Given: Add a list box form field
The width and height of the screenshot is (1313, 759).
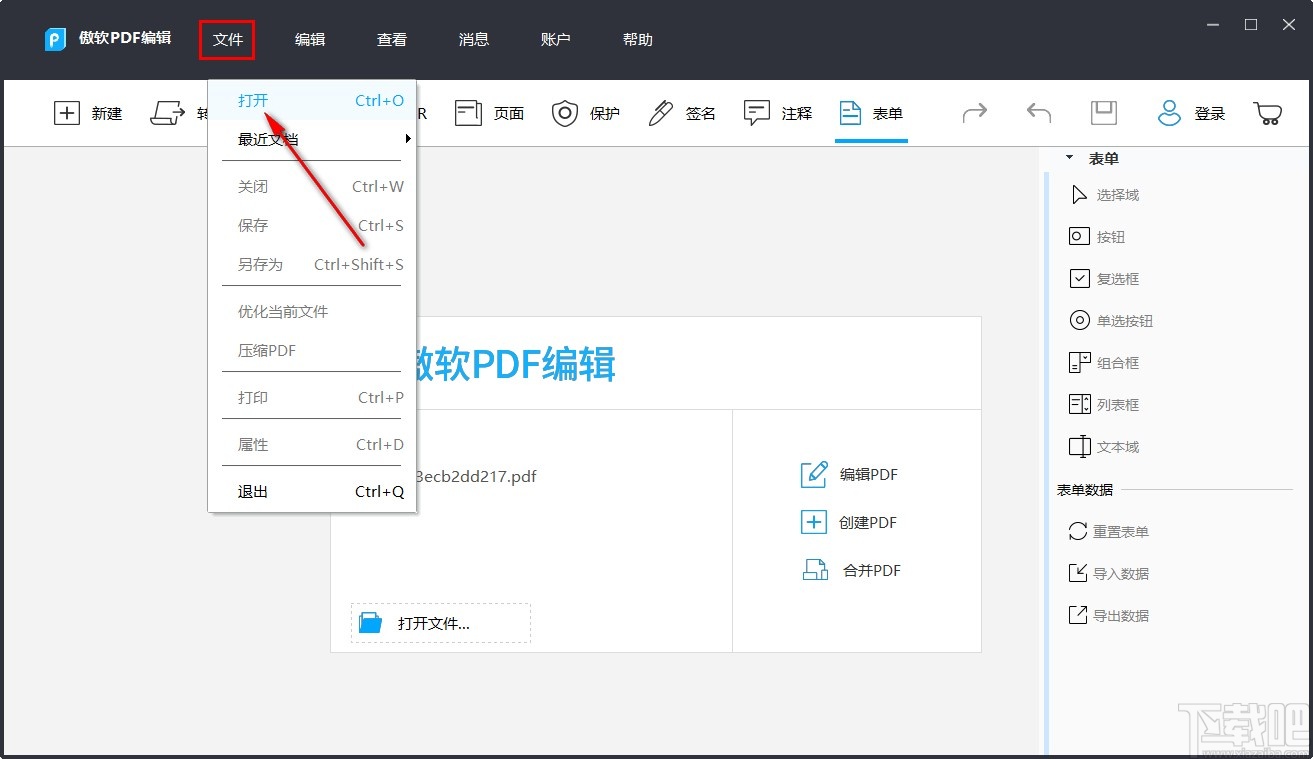Looking at the screenshot, I should (x=1079, y=405).
